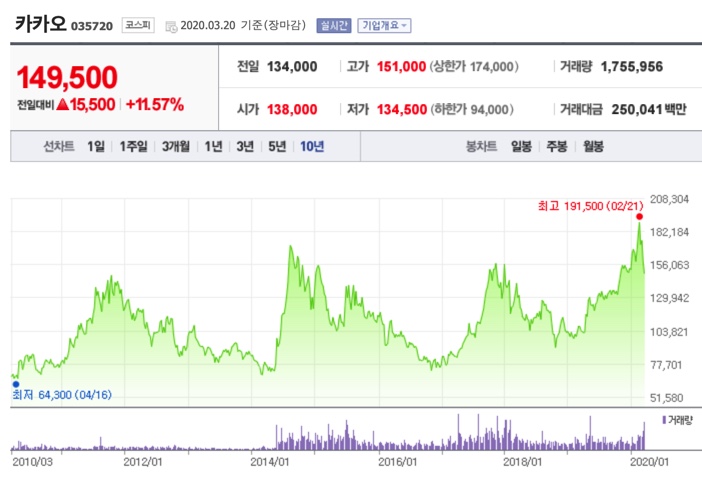Image resolution: width=702 pixels, height=480 pixels.
Task: Click the current price 149,500
Action: [67, 77]
